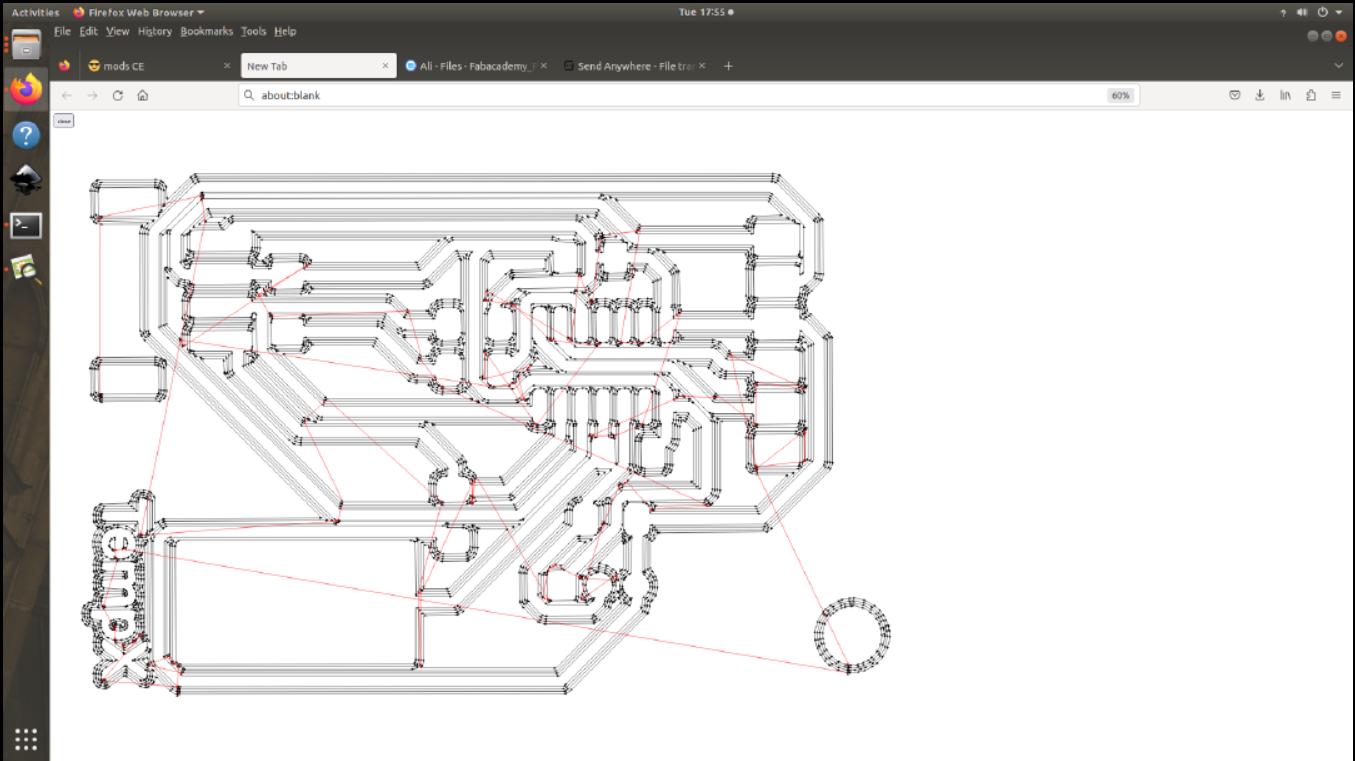Open the system menu dropdown arrow
The image size is (1355, 761).
1338,12
